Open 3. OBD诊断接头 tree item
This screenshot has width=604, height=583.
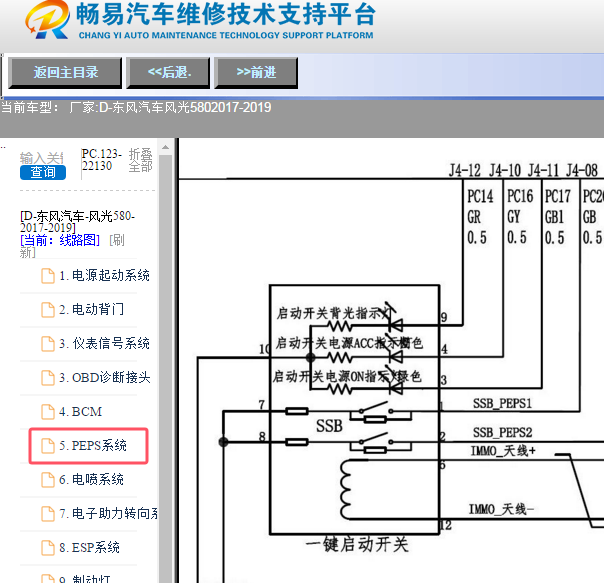(x=105, y=377)
